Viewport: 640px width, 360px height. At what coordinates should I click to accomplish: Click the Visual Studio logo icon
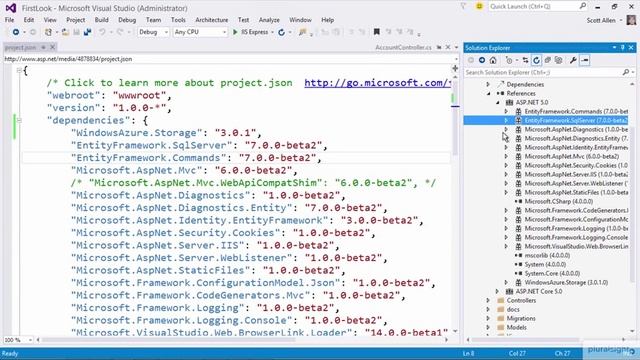click(x=11, y=8)
